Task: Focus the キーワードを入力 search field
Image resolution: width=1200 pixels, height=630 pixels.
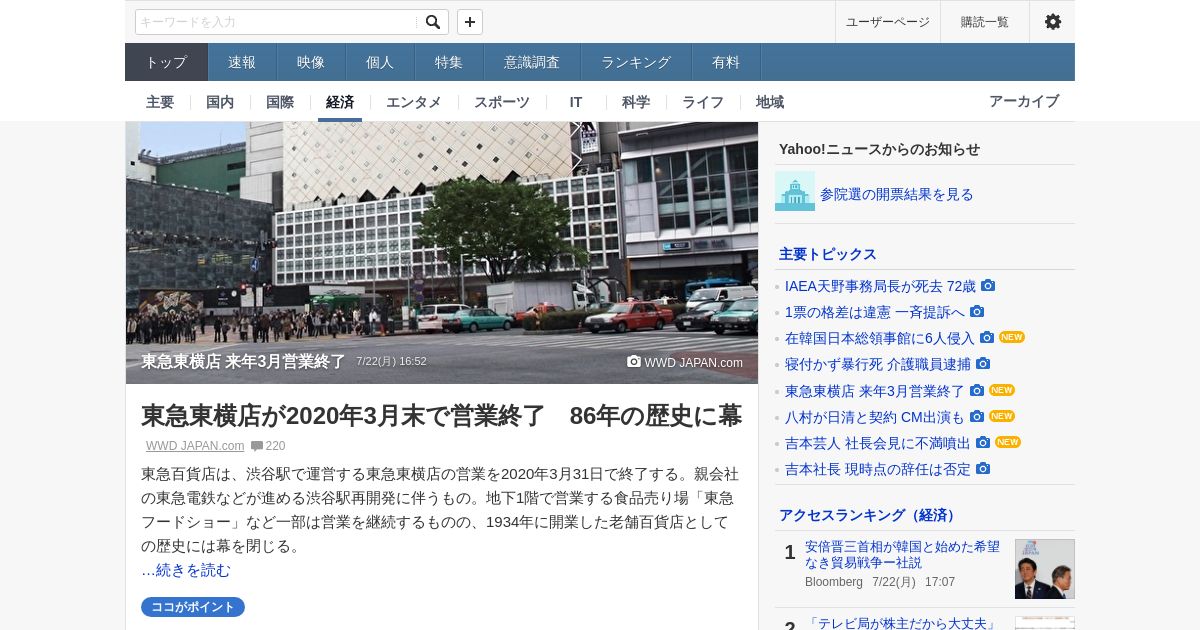Action: pos(277,22)
